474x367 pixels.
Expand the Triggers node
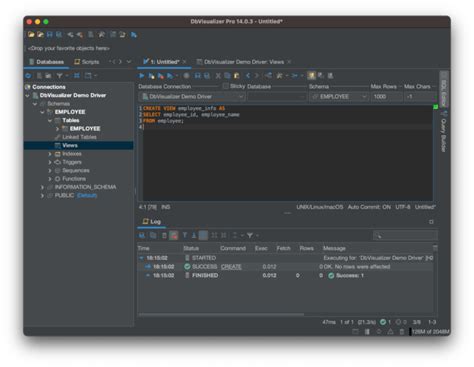click(x=50, y=162)
